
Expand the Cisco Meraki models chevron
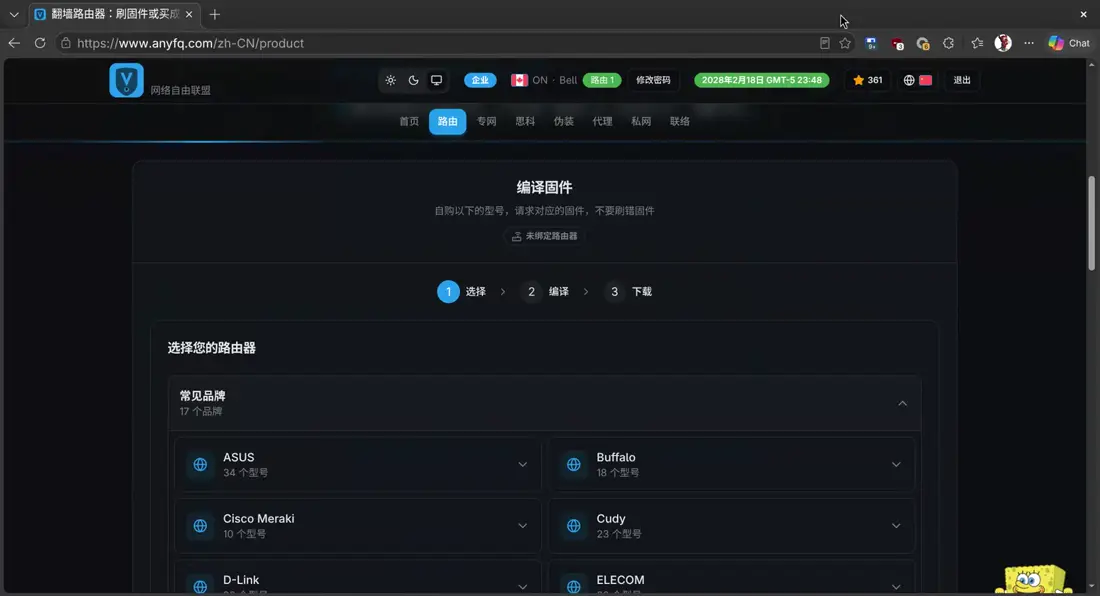(523, 526)
